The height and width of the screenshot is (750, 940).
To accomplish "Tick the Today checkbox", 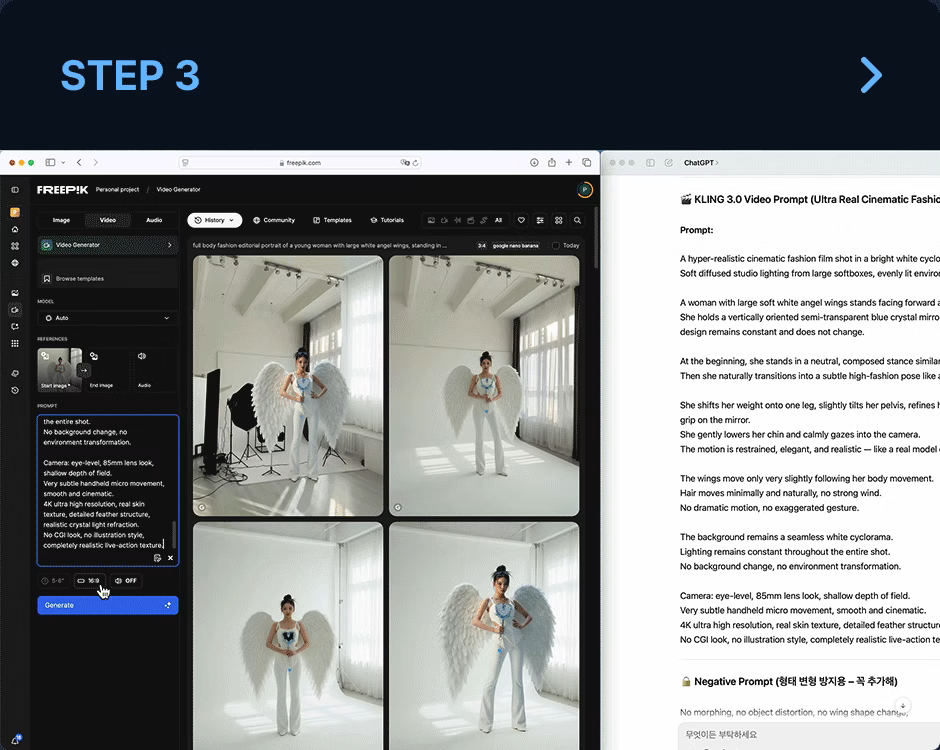I will click(x=556, y=245).
